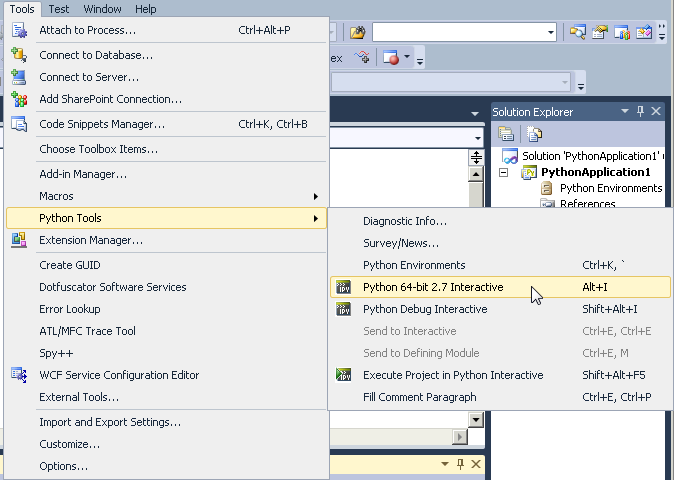674x480 pixels.
Task: Click the Add SharePoint Connection icon
Action: (19, 99)
